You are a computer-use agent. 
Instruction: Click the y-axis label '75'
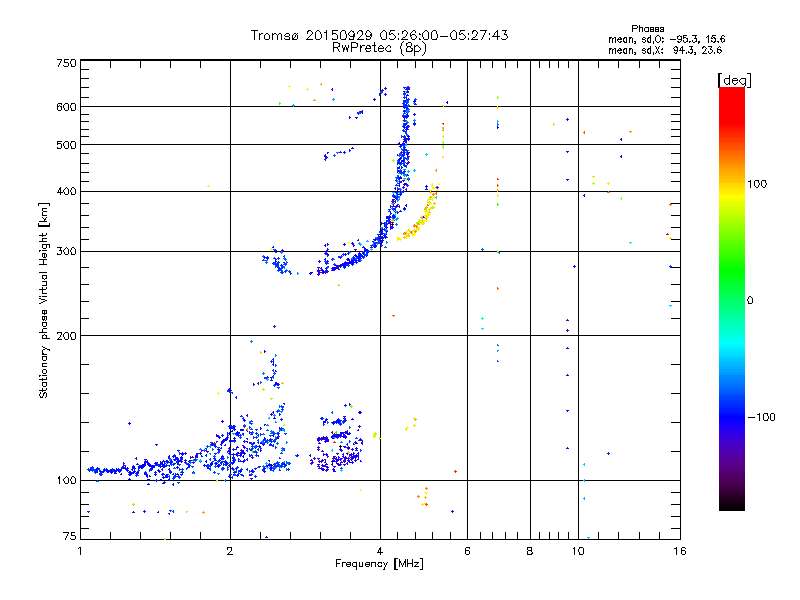pyautogui.click(x=69, y=536)
